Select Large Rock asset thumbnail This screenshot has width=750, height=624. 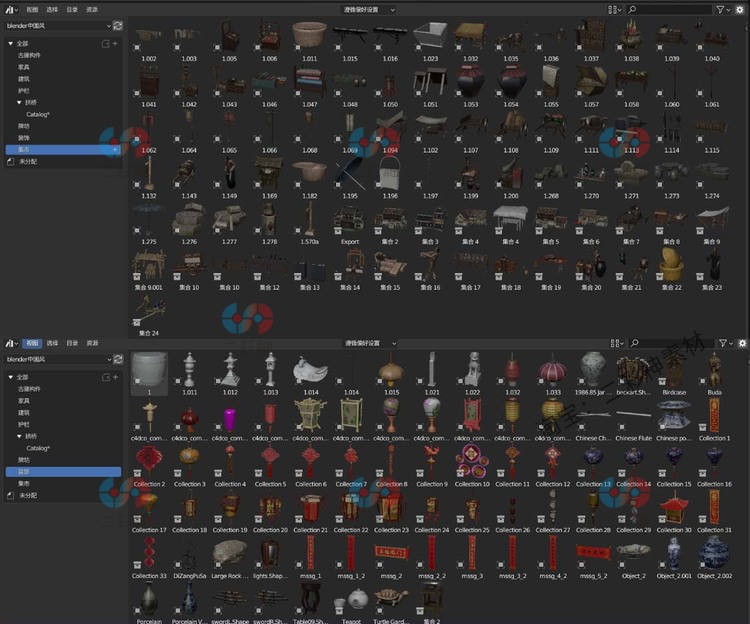pos(230,553)
